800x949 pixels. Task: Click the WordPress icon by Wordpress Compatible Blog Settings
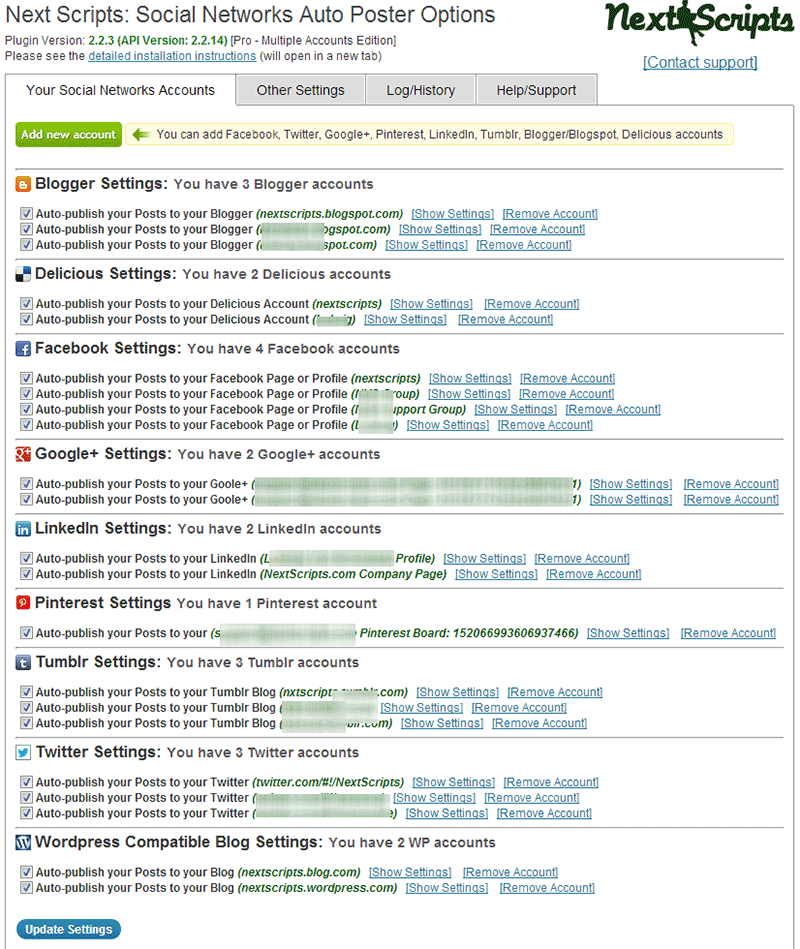tap(23, 842)
